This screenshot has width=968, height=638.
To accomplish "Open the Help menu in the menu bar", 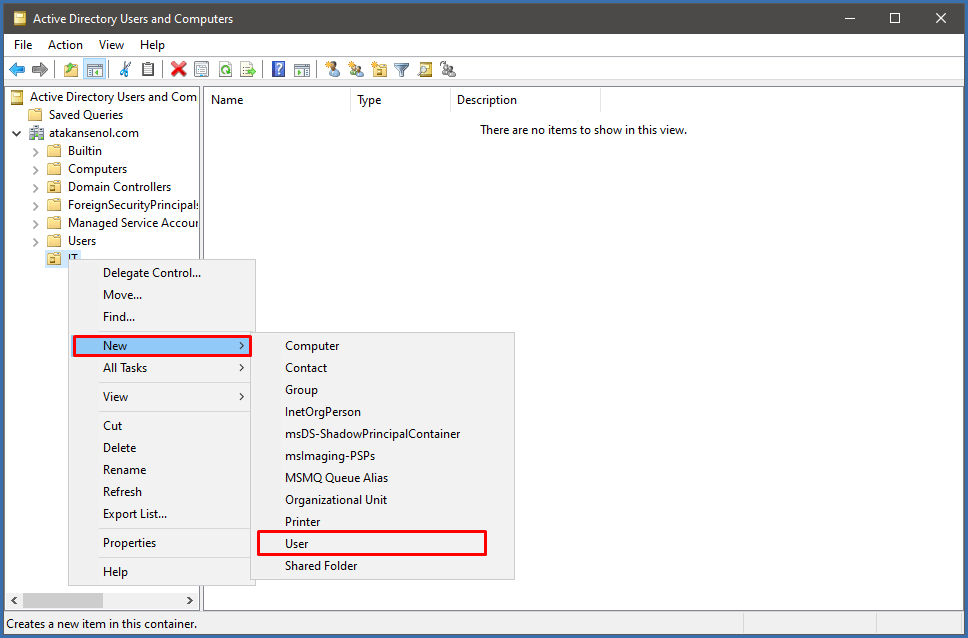I will pos(152,45).
